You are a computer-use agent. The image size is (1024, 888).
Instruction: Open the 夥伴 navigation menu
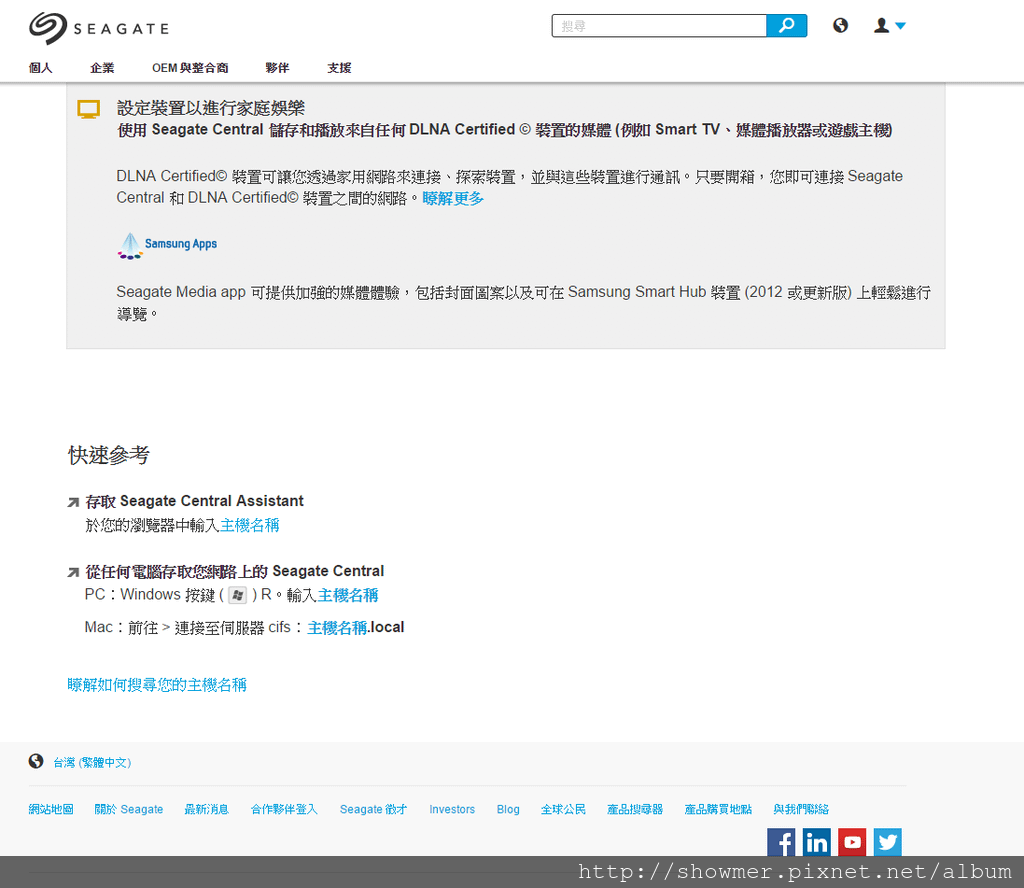[277, 68]
